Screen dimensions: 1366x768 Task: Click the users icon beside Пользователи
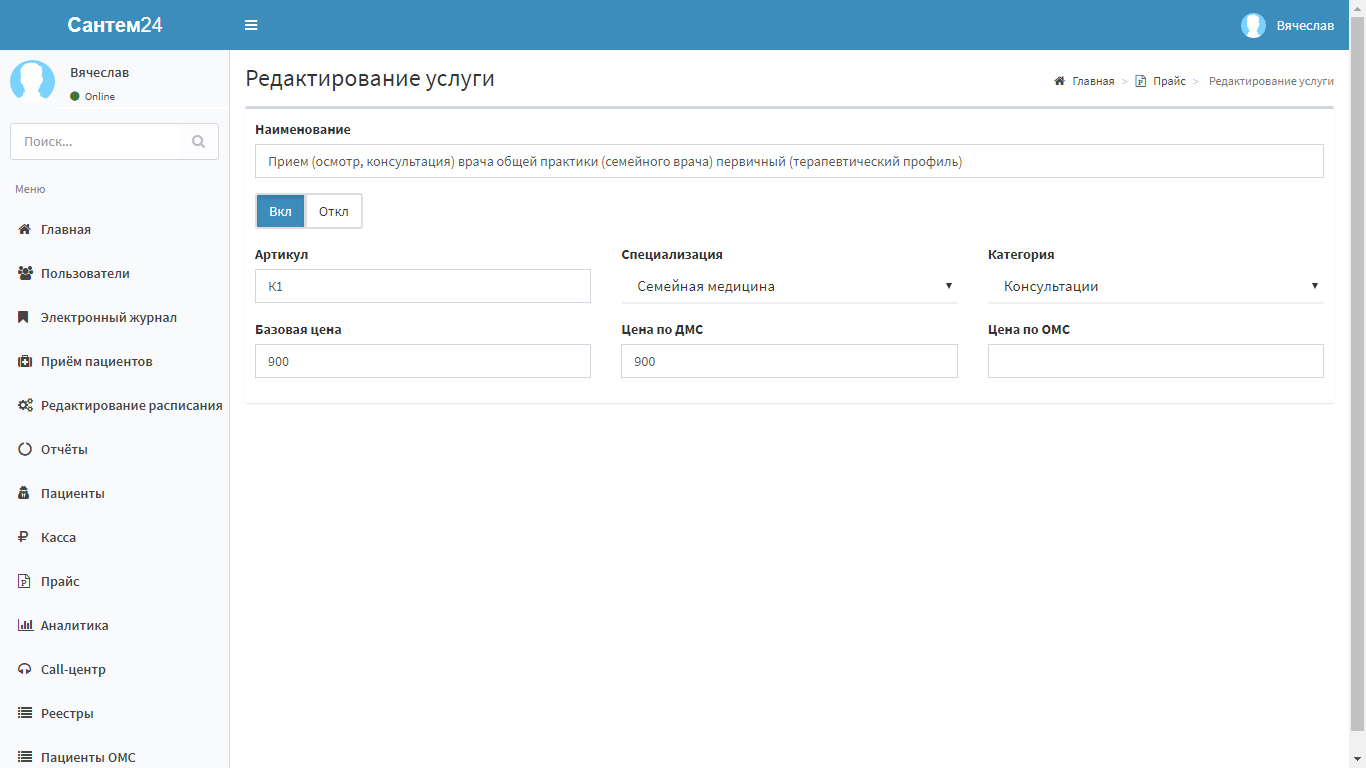[x=25, y=273]
